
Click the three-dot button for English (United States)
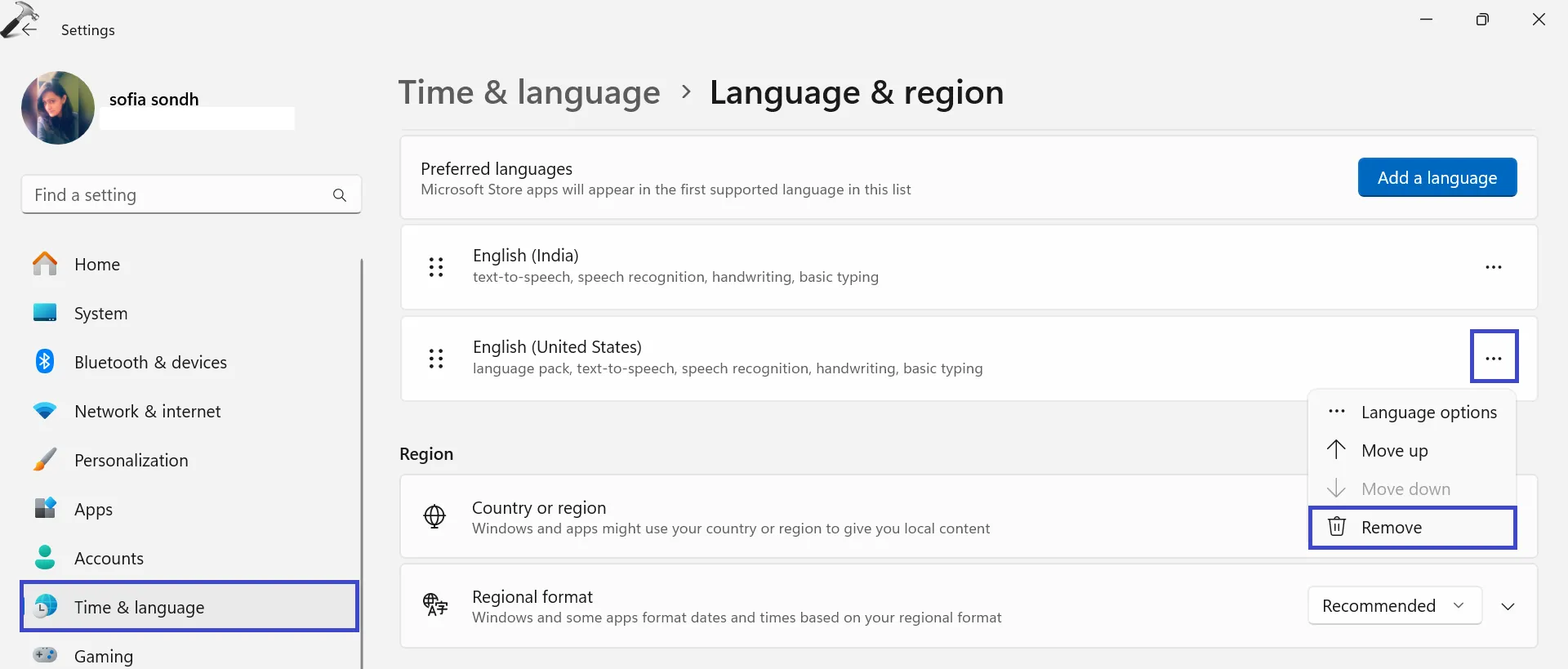point(1493,357)
